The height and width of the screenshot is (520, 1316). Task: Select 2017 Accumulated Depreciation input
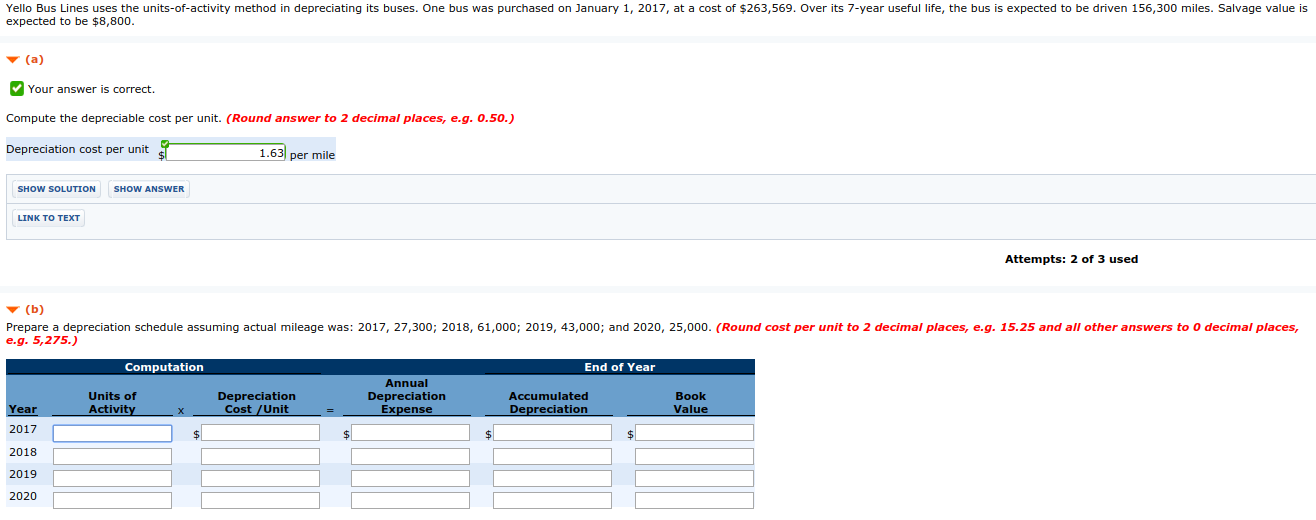click(552, 433)
